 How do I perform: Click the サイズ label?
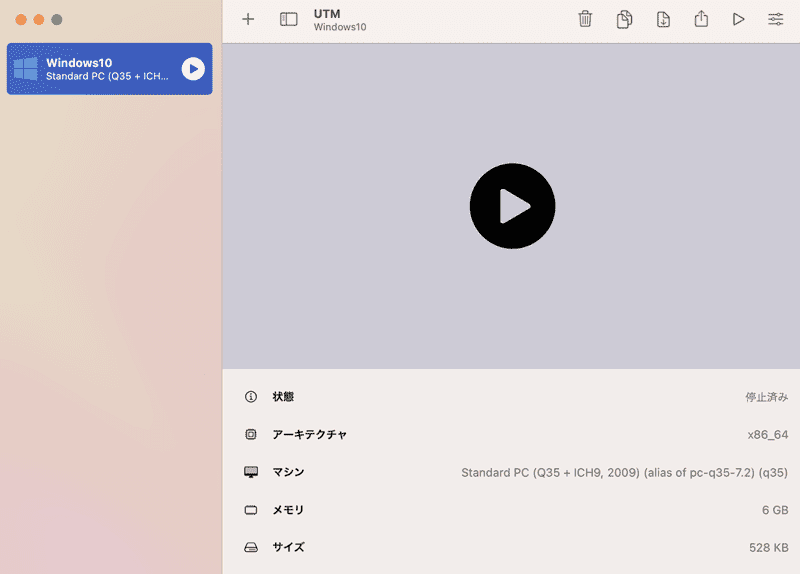pyautogui.click(x=288, y=547)
